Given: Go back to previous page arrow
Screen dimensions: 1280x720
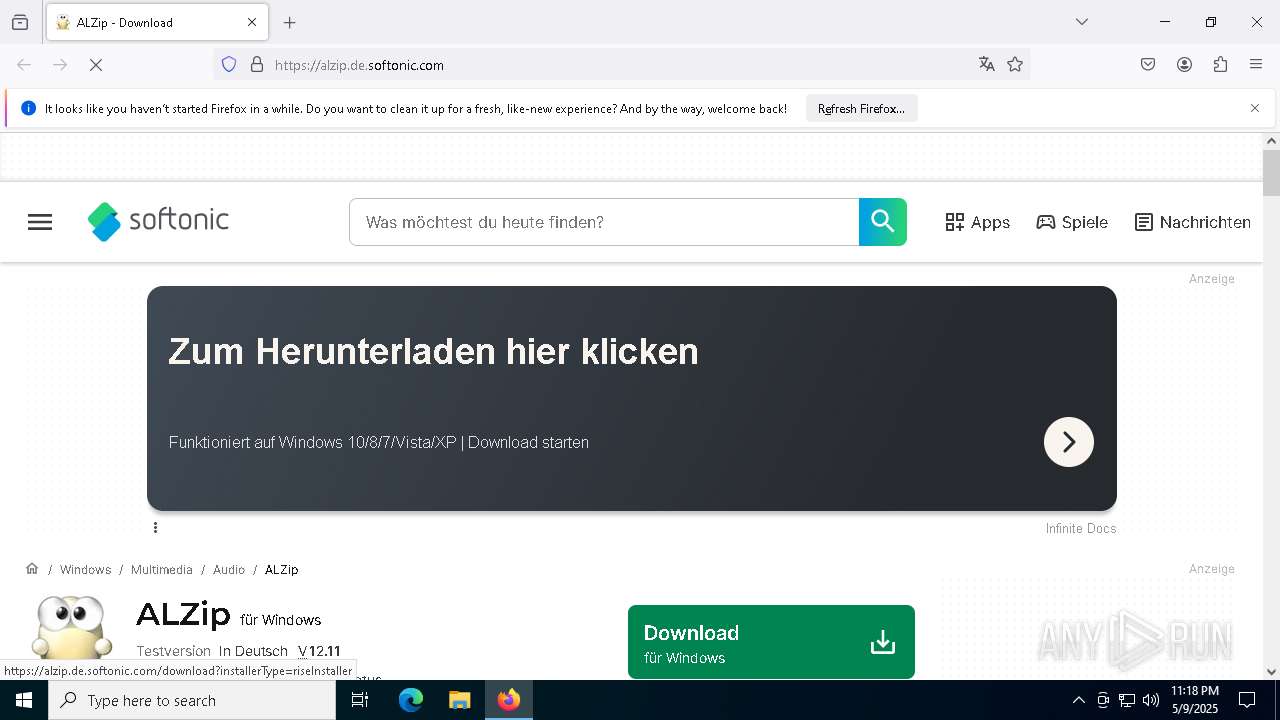Looking at the screenshot, I should click(x=24, y=65).
